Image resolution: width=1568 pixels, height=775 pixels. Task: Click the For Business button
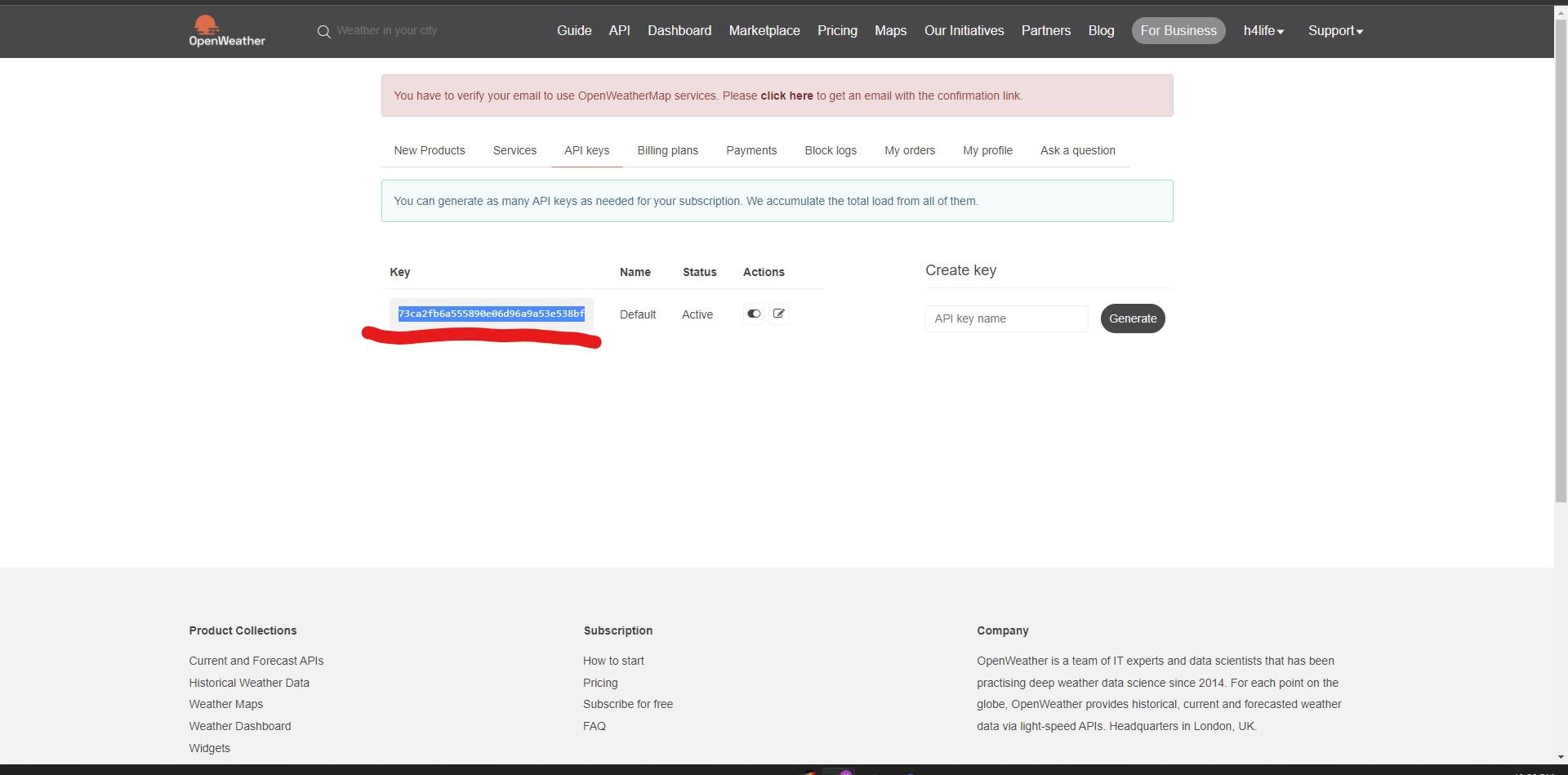click(x=1178, y=31)
